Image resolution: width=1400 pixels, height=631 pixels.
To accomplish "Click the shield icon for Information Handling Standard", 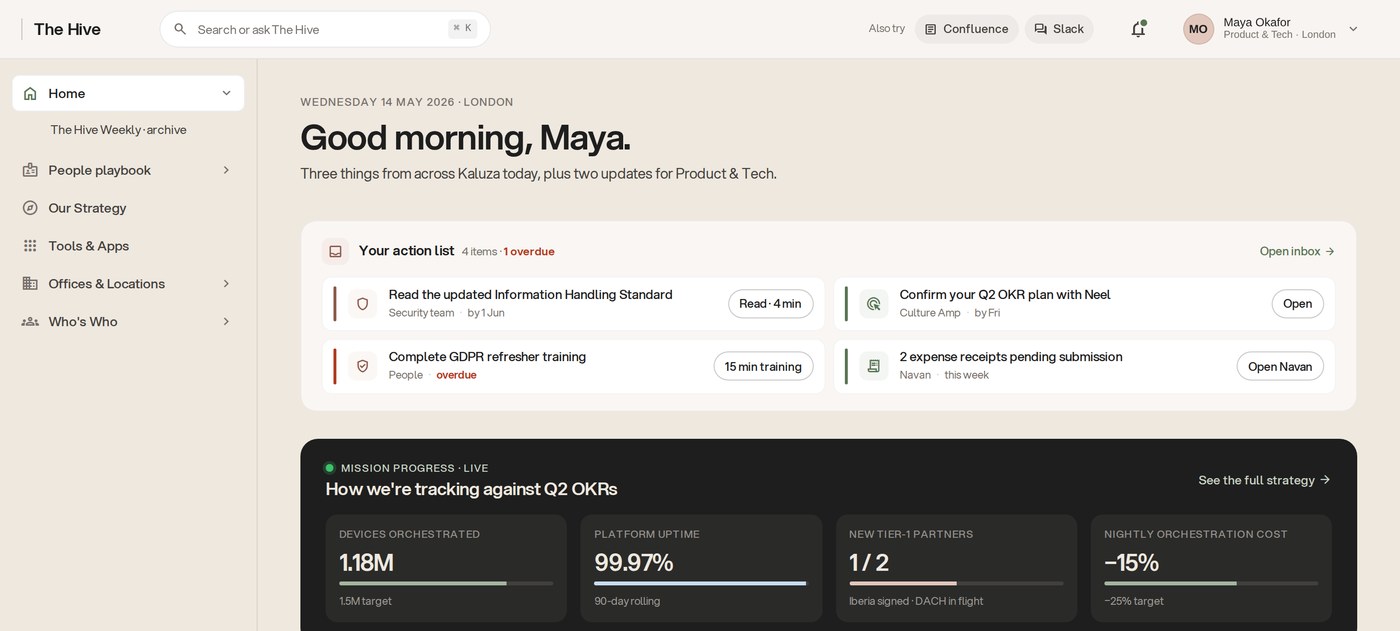I will (x=362, y=304).
